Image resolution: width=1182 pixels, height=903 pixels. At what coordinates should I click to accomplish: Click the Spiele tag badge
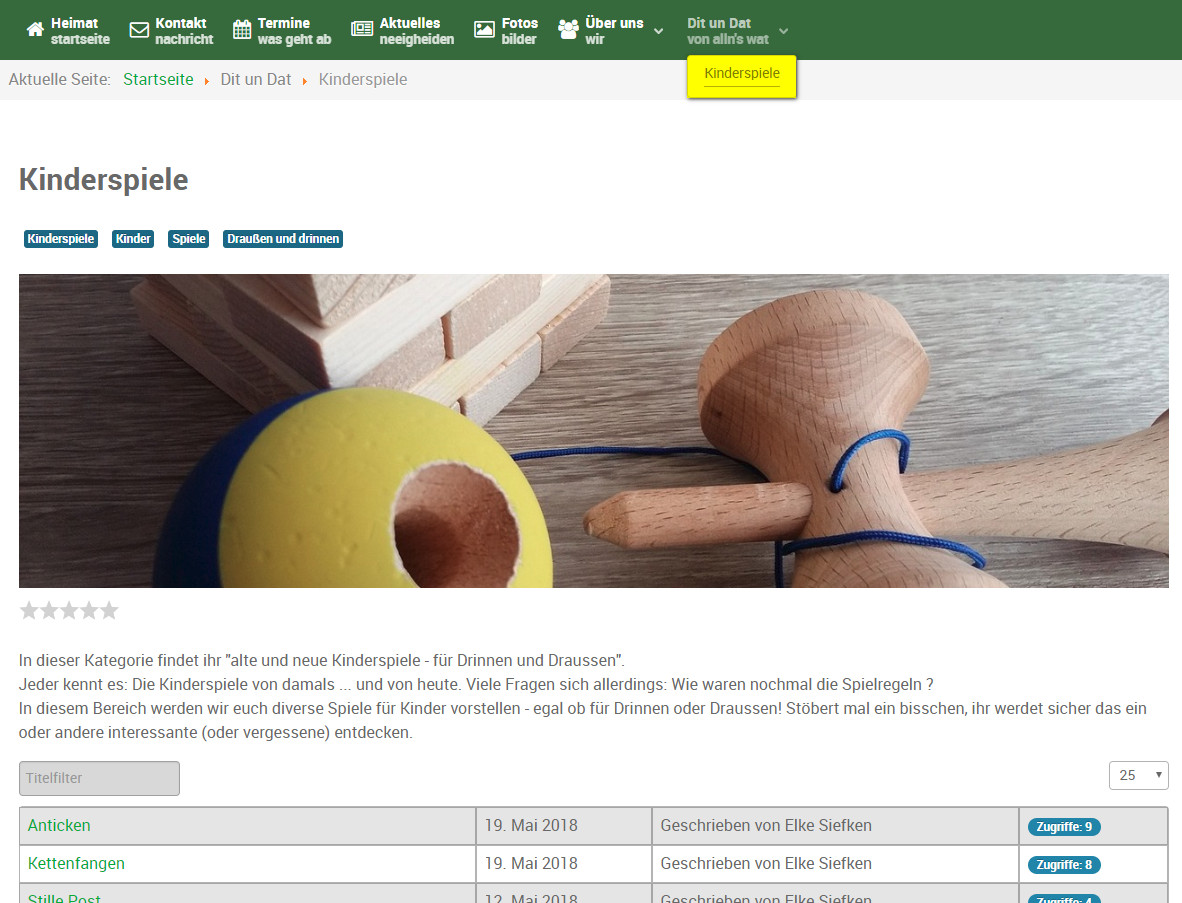click(x=188, y=239)
